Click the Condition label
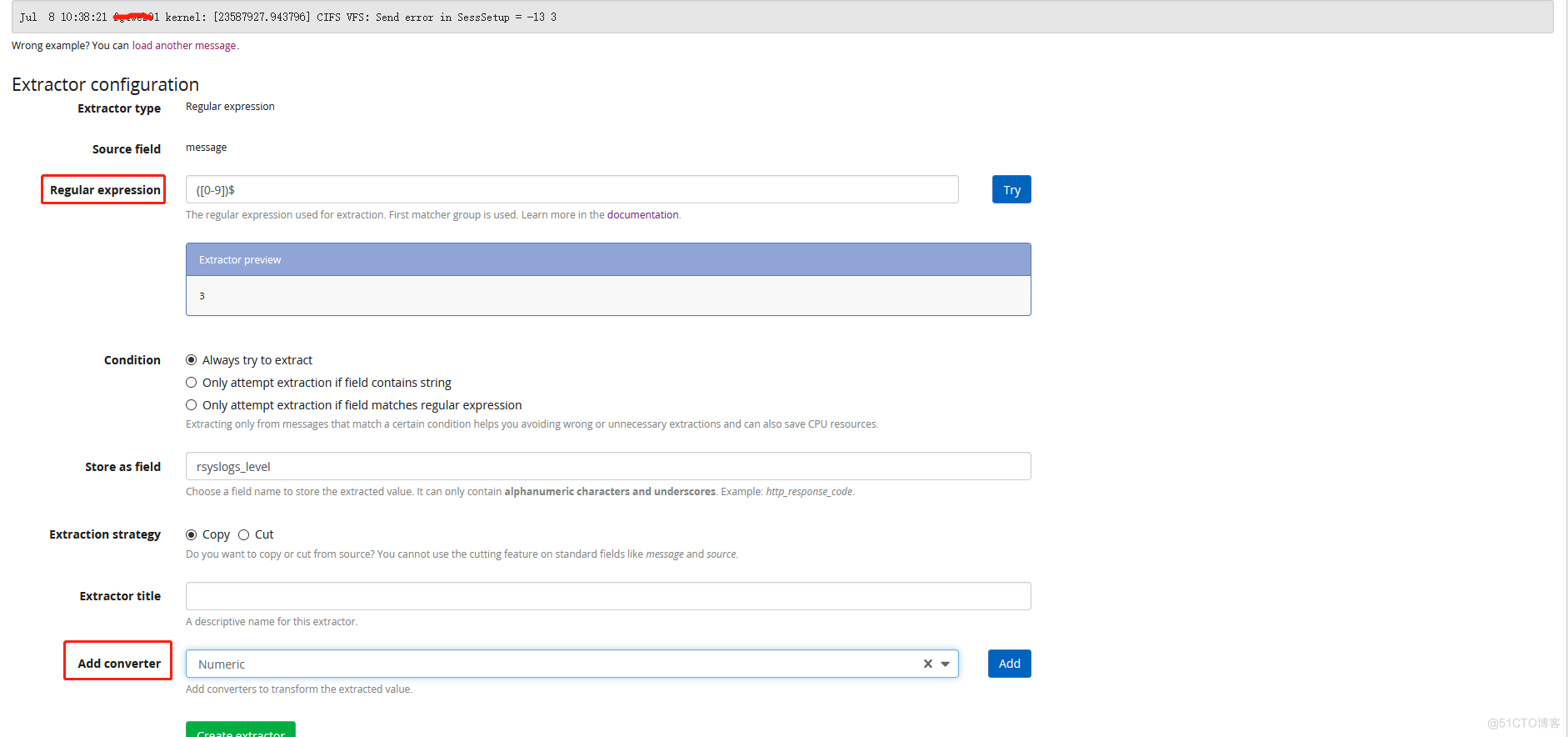 132,360
